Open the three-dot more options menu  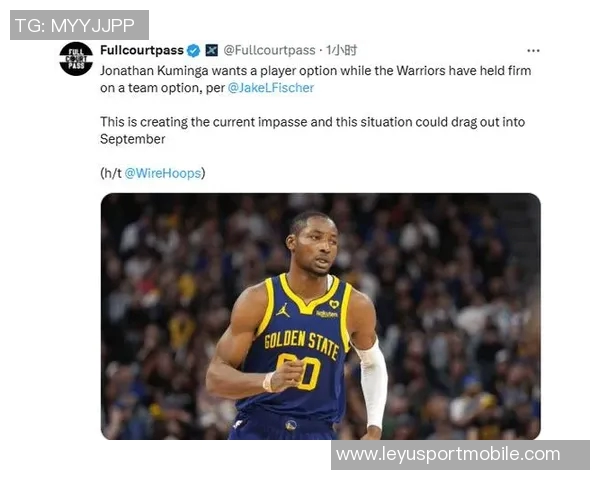533,51
